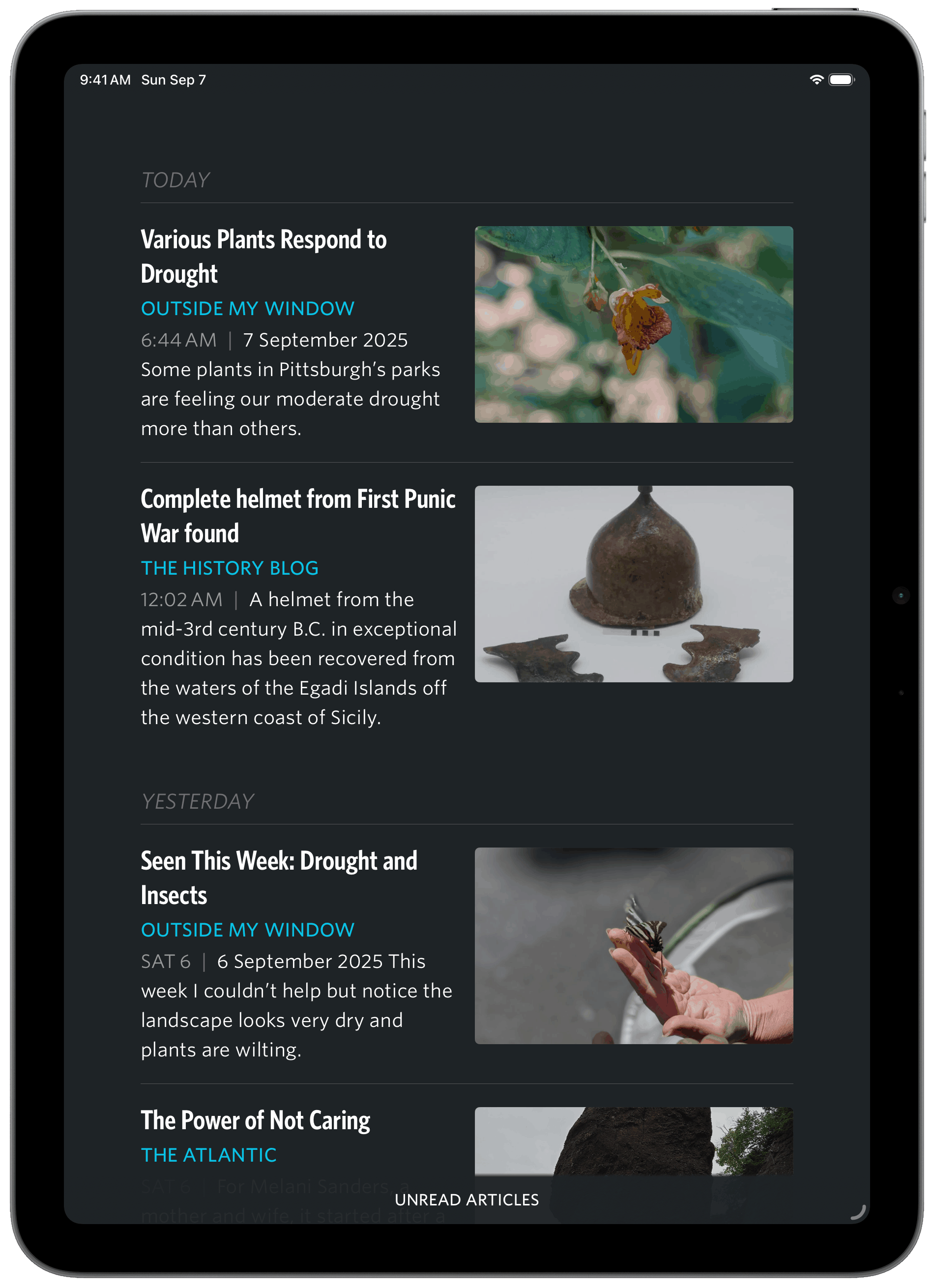The width and height of the screenshot is (934, 1288).
Task: Click OUTSIDE MY WINDOW under Various Plants
Action: click(248, 308)
